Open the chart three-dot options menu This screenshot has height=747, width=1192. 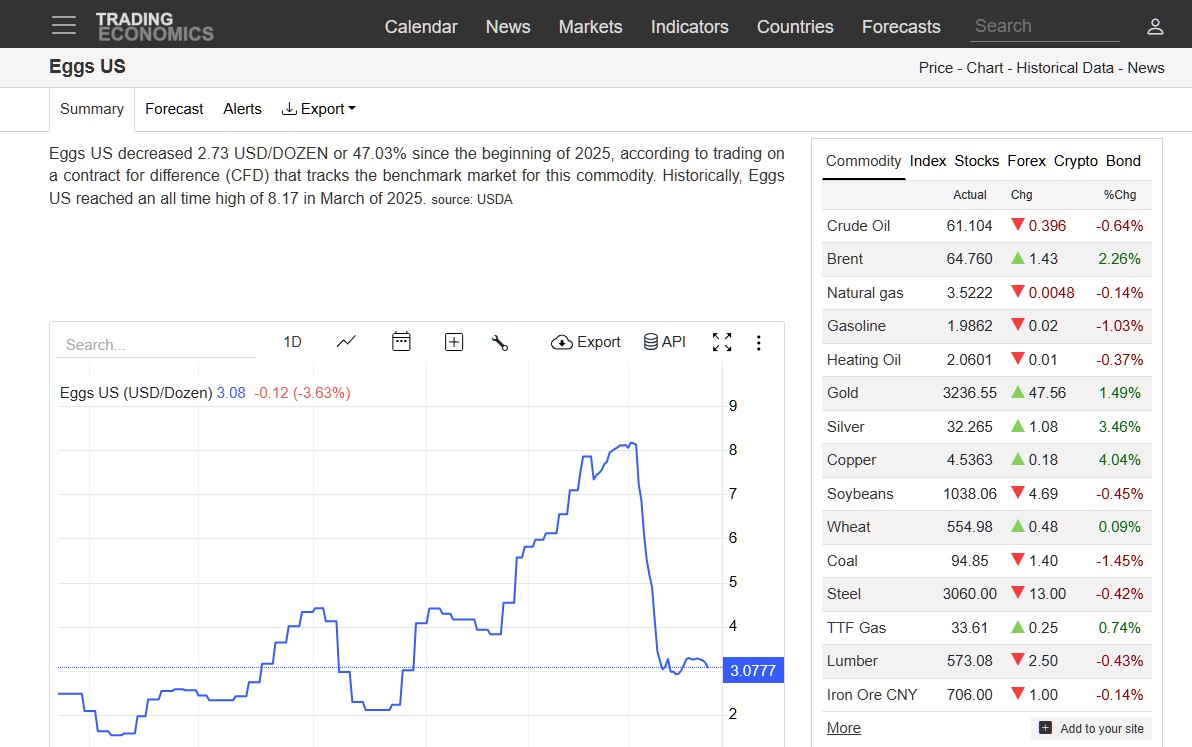tap(758, 343)
